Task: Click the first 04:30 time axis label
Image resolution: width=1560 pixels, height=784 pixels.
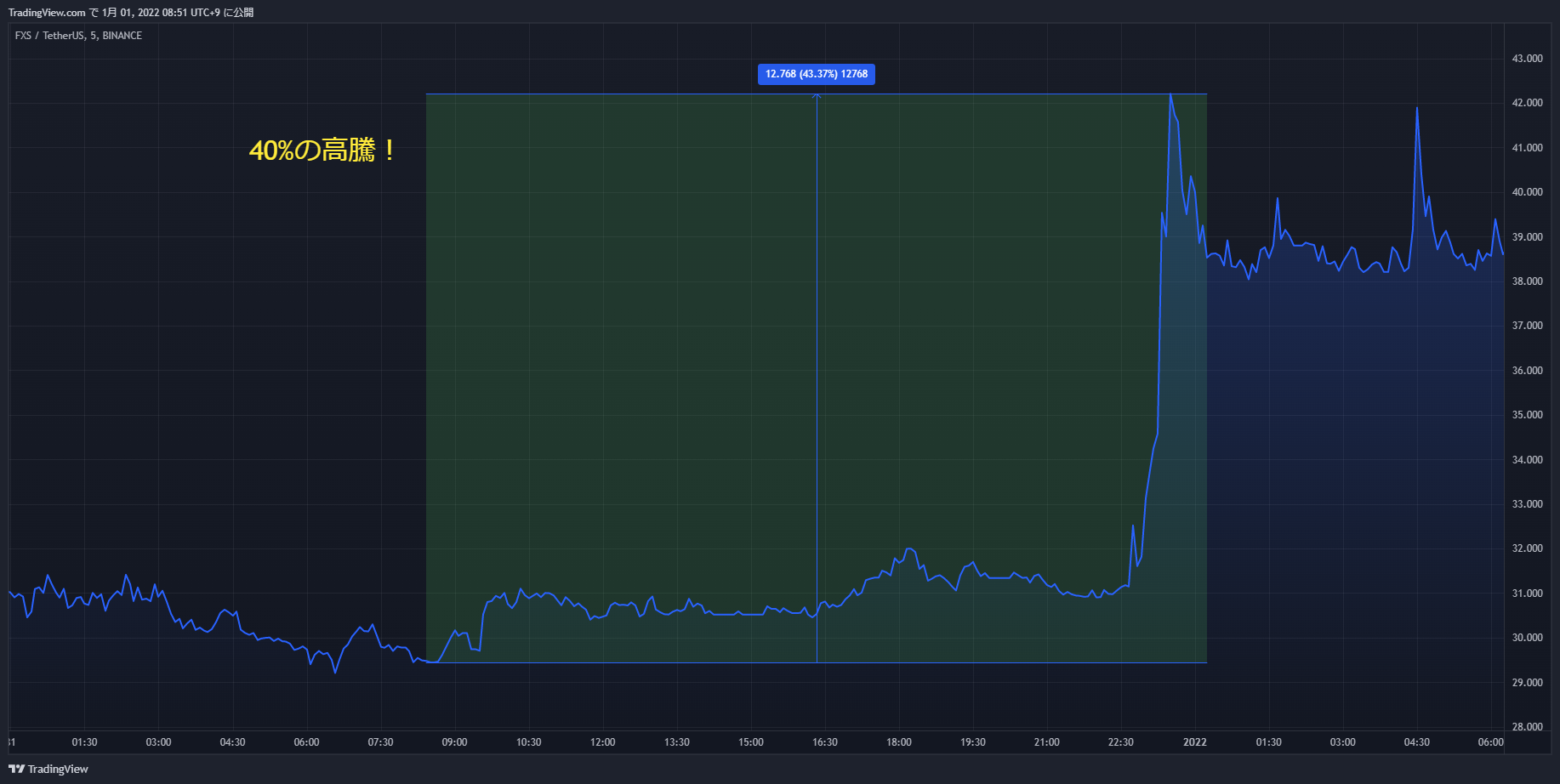Action: [x=232, y=742]
